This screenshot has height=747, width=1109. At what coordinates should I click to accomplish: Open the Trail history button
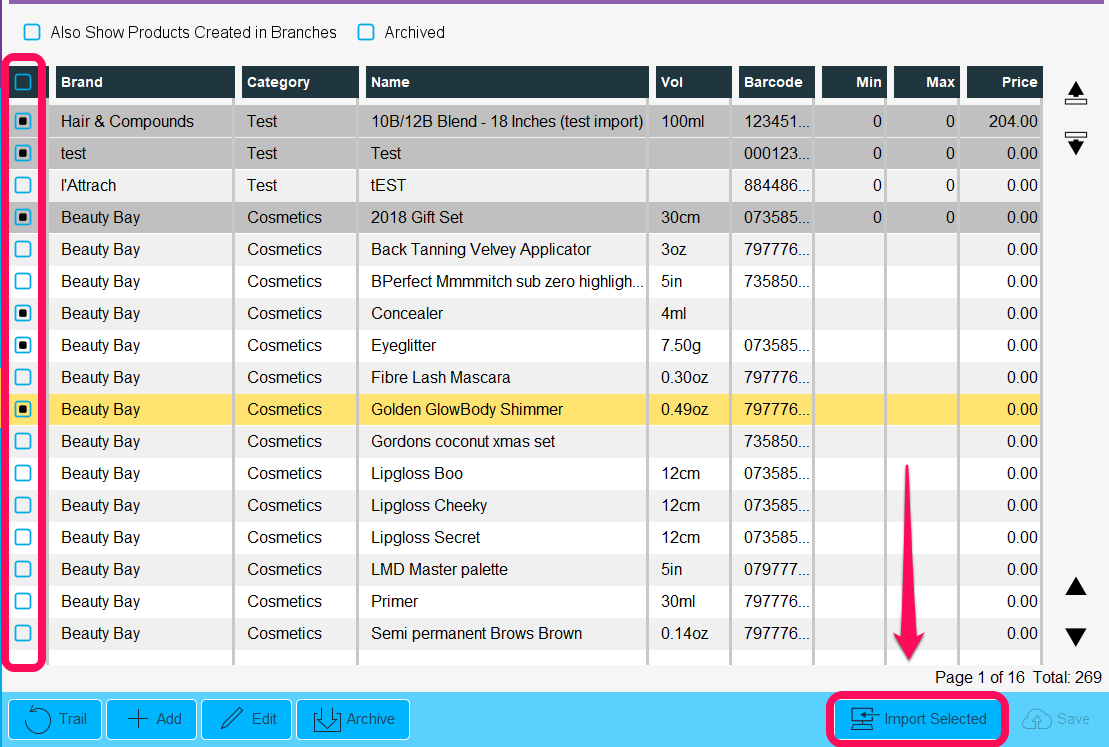56,719
